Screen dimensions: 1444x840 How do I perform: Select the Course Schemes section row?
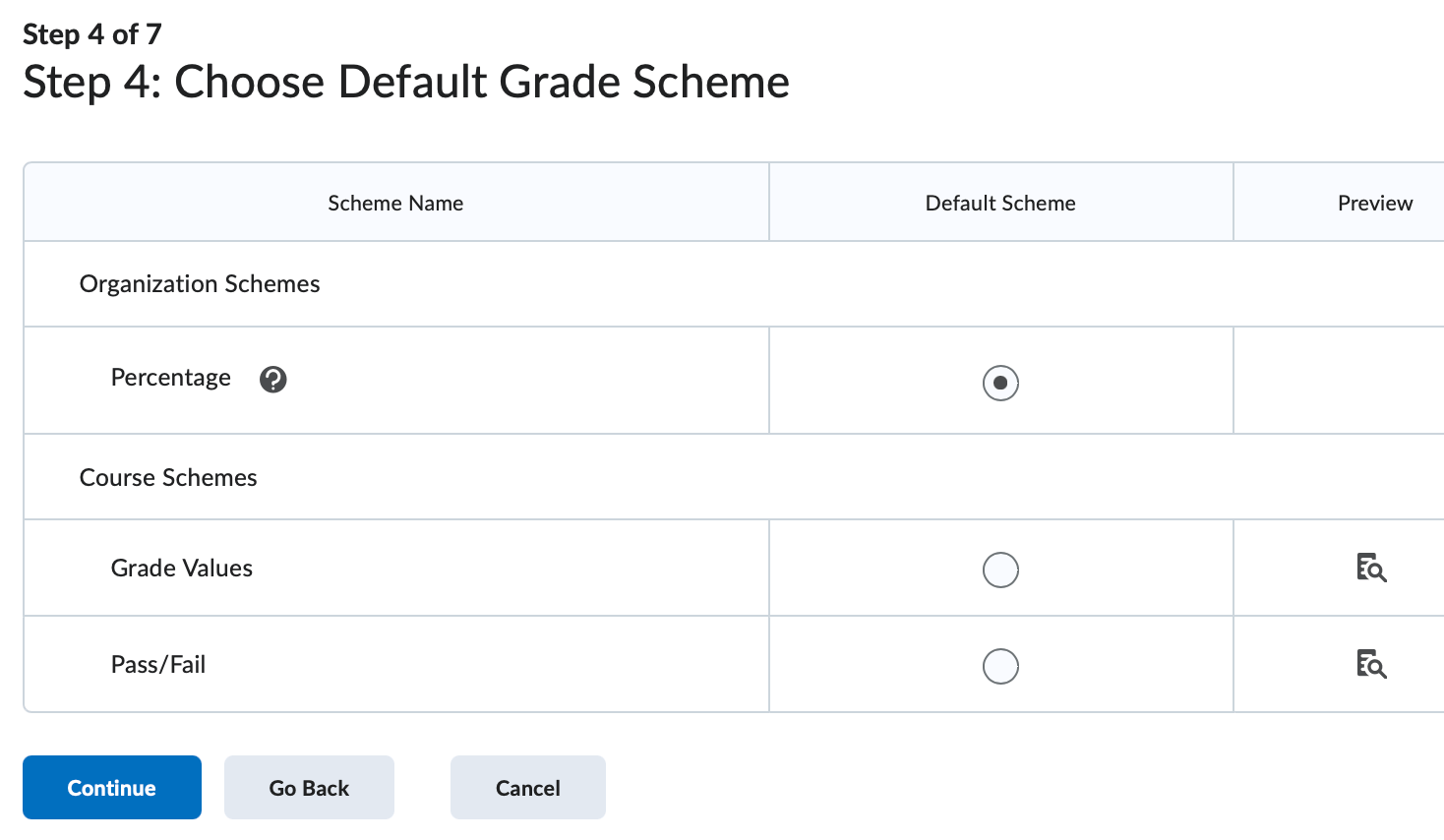click(x=167, y=477)
